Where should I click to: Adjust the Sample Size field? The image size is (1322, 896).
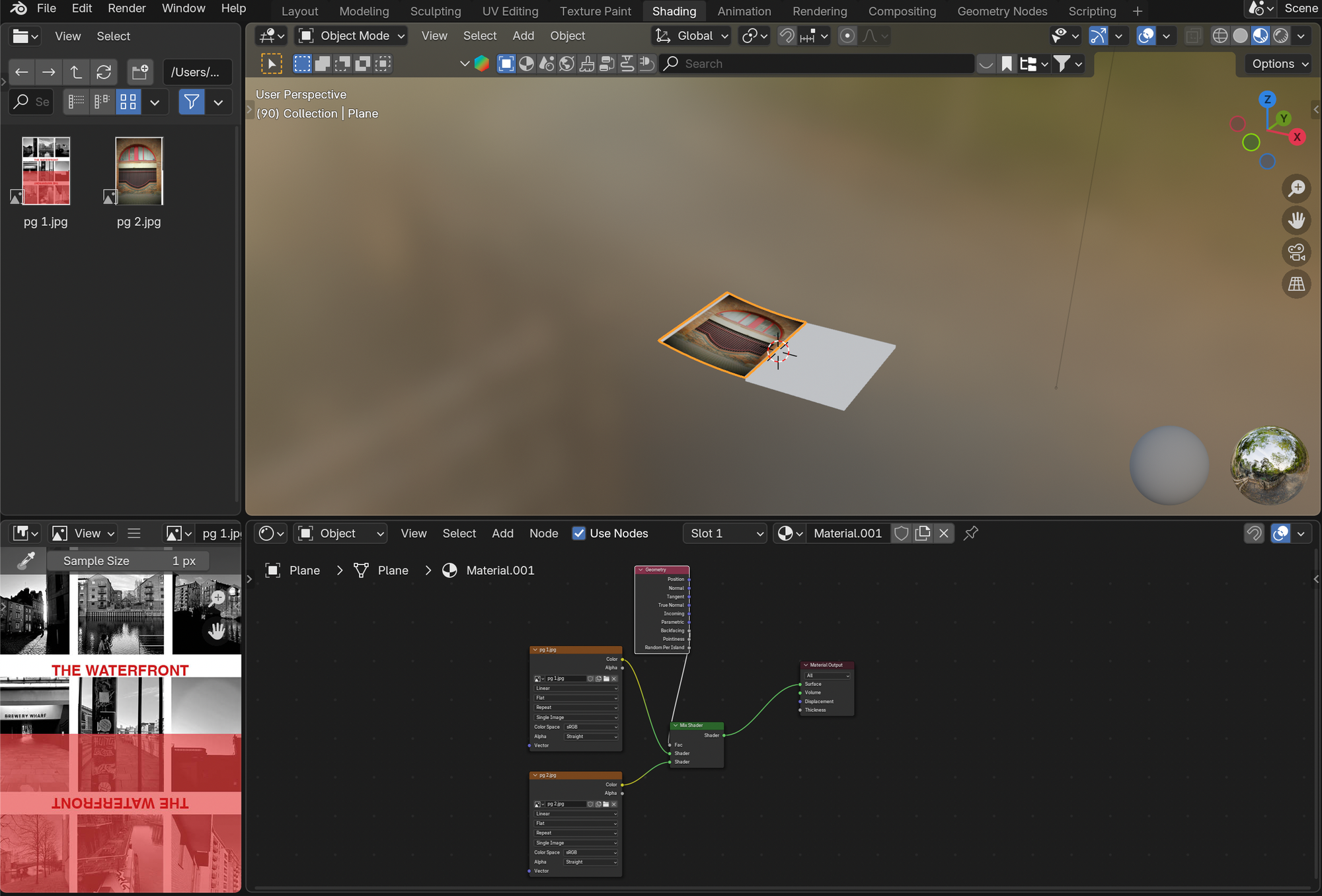pyautogui.click(x=129, y=561)
